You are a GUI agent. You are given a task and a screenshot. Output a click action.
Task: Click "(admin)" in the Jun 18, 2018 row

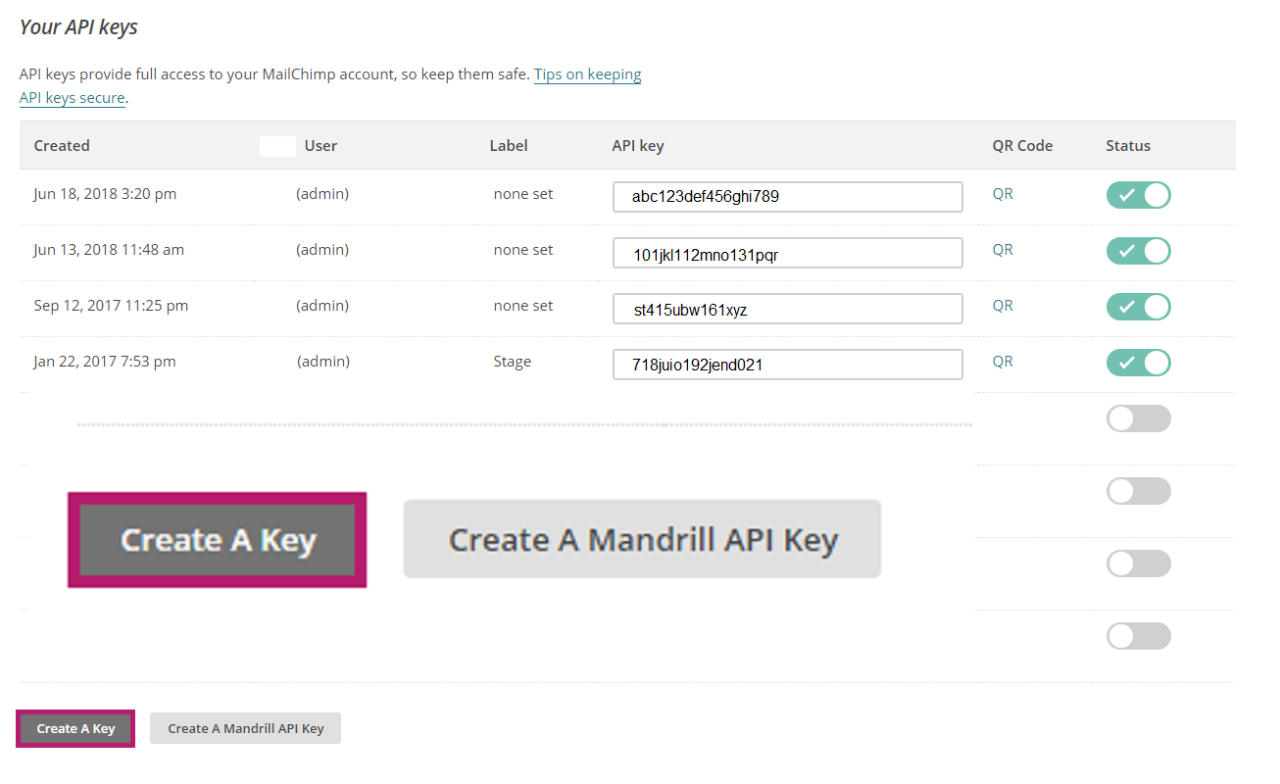click(x=322, y=194)
